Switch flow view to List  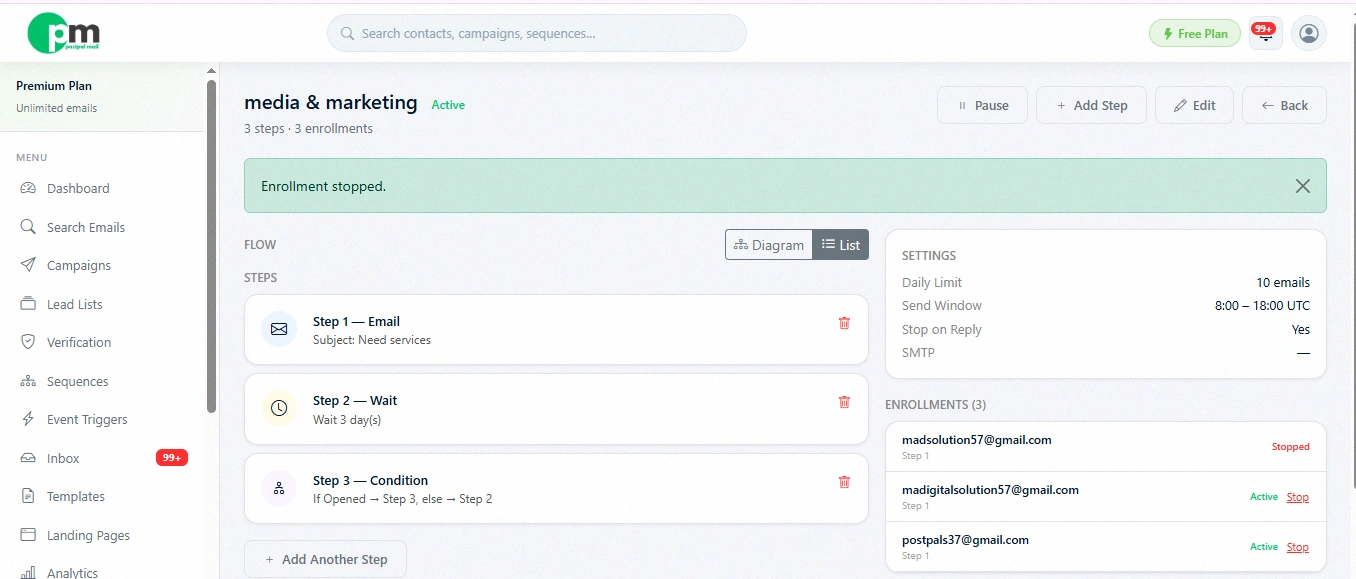click(x=840, y=245)
